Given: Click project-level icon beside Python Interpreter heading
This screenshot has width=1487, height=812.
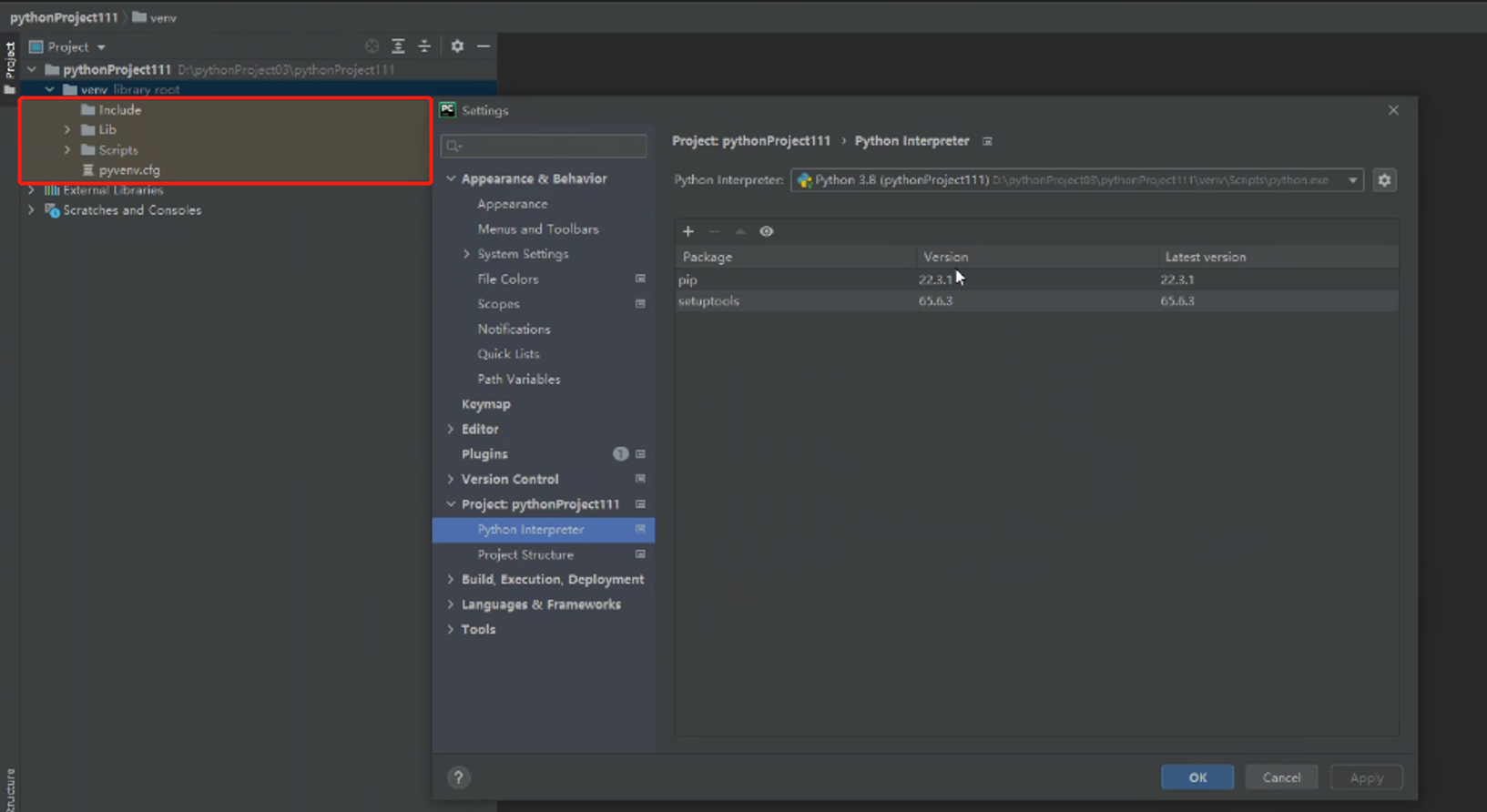Looking at the screenshot, I should click(x=987, y=141).
